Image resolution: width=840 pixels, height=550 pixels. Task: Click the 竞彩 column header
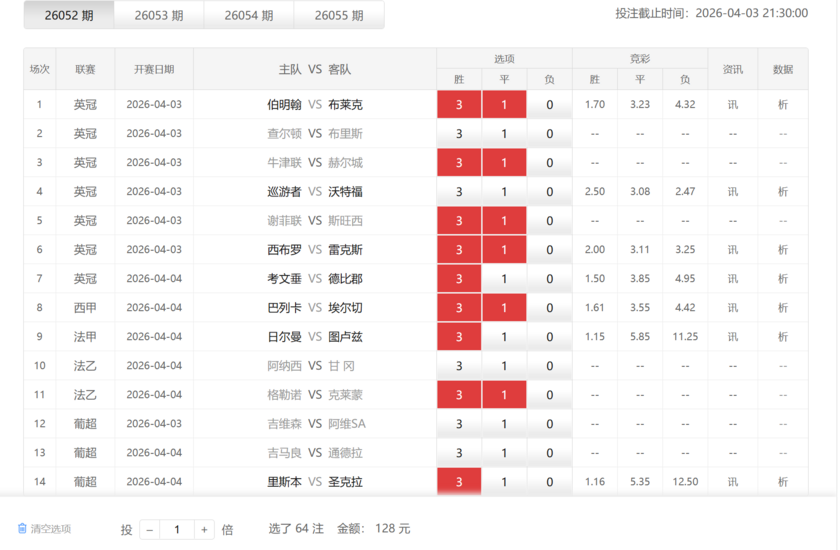pyautogui.click(x=640, y=58)
